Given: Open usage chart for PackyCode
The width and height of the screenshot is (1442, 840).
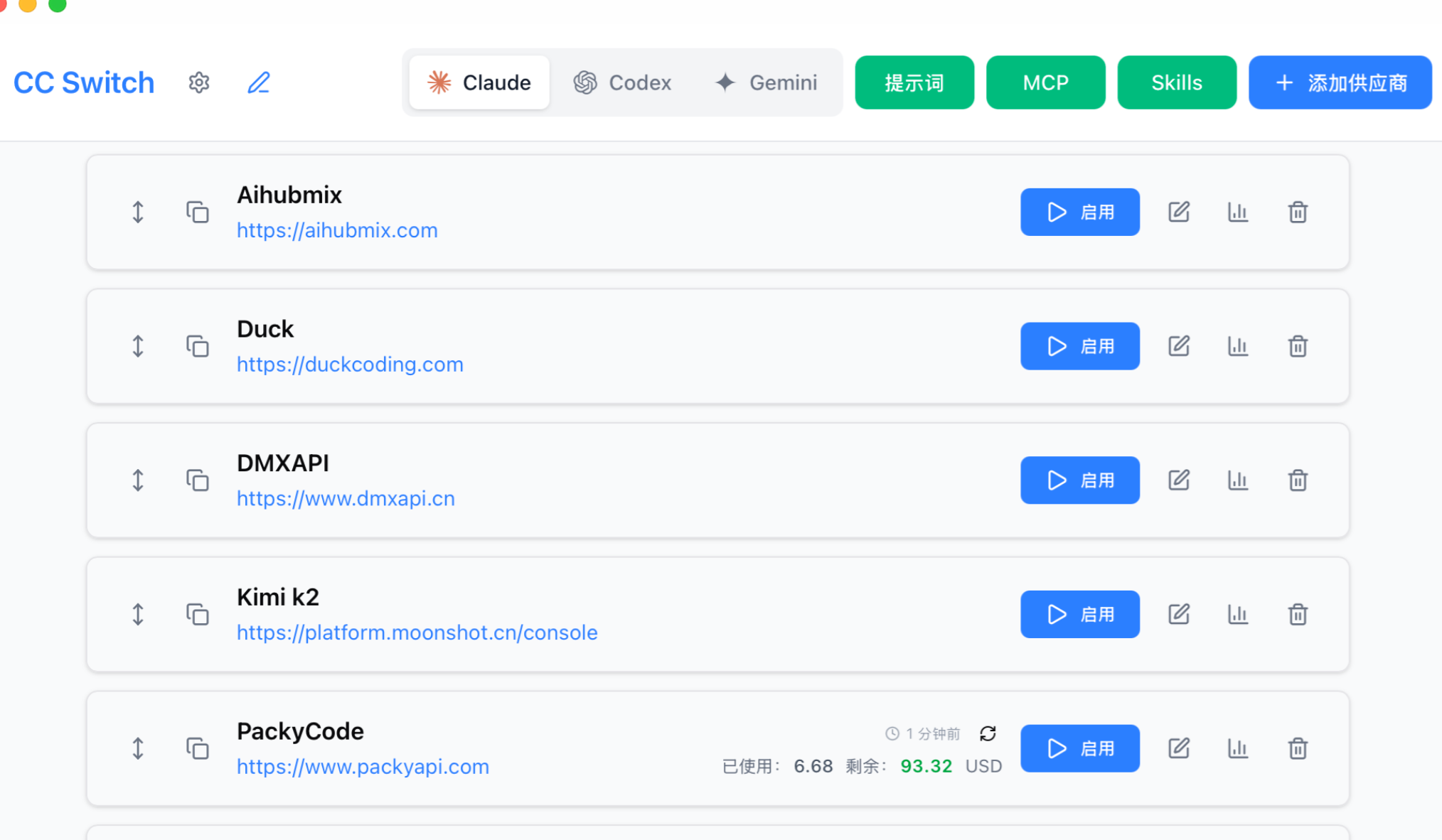Looking at the screenshot, I should pos(1238,748).
